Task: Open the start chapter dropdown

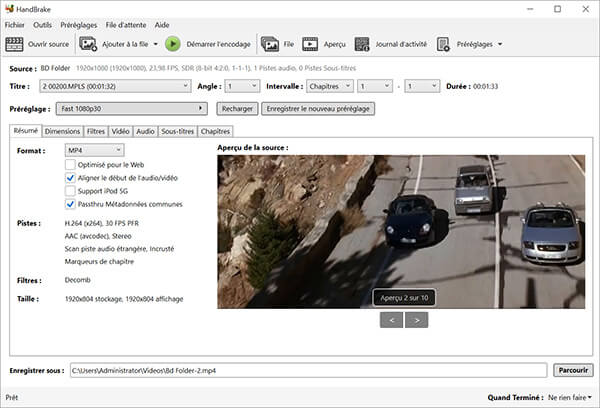Action: coord(375,86)
